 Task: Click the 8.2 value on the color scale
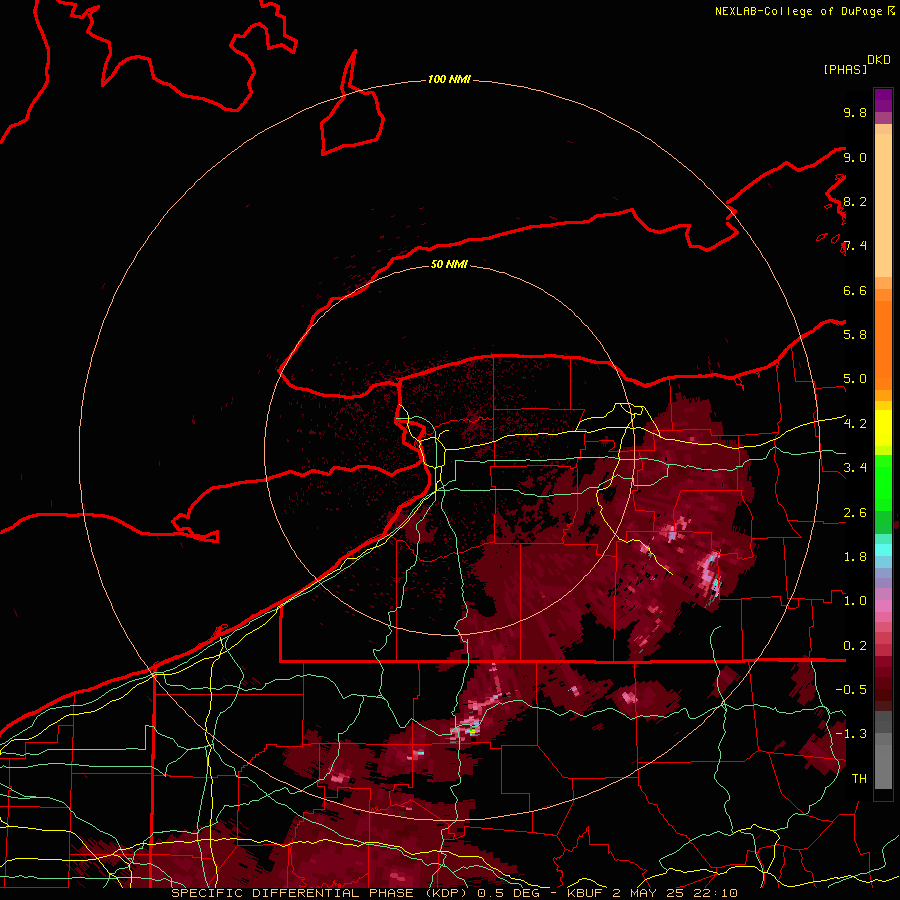[855, 201]
